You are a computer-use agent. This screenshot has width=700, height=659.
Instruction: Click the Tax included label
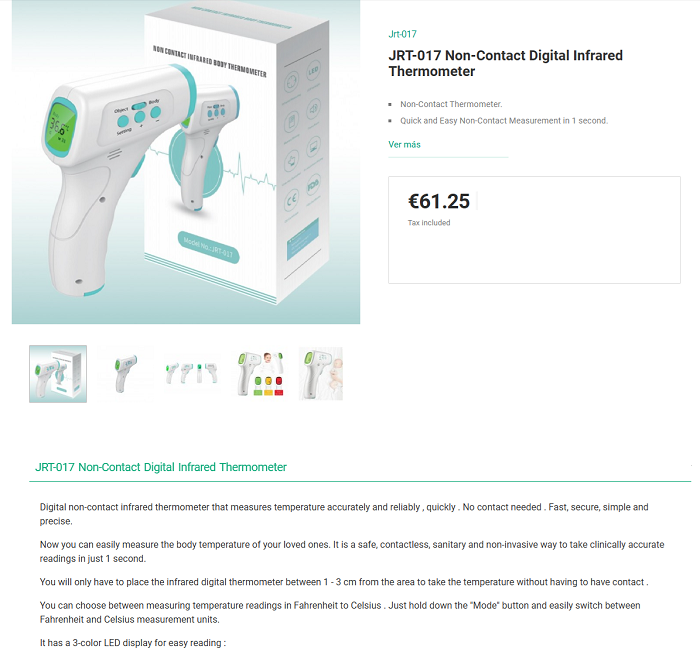429,222
